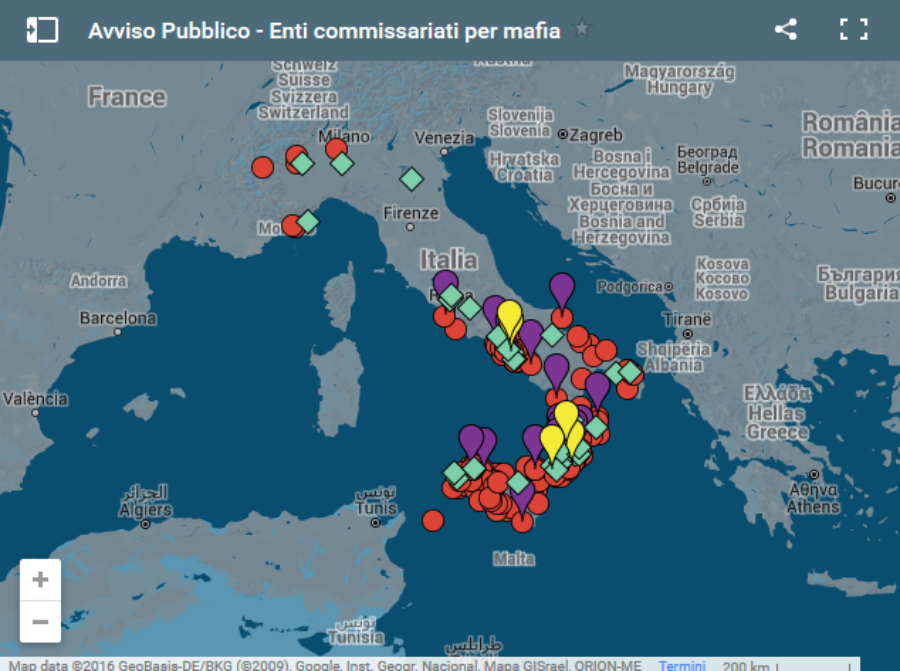900x671 pixels.
Task: Select the red circle under the Milano label
Action: pos(336,149)
